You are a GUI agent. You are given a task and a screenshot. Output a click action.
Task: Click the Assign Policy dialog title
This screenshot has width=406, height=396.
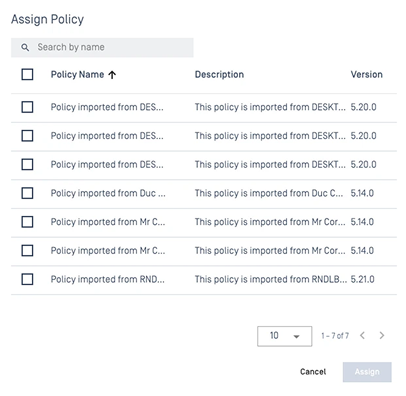(x=47, y=19)
